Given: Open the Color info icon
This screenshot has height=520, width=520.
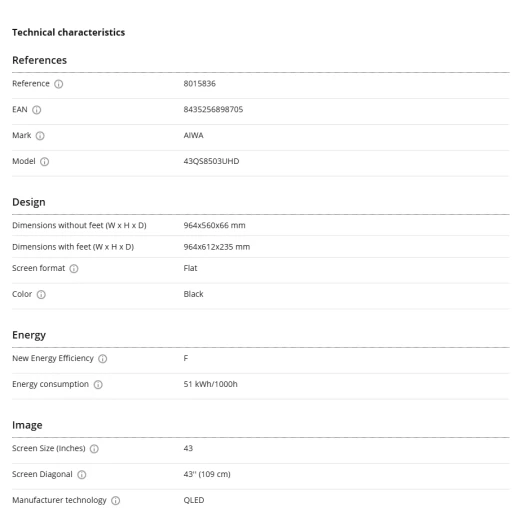Looking at the screenshot, I should [41, 295].
